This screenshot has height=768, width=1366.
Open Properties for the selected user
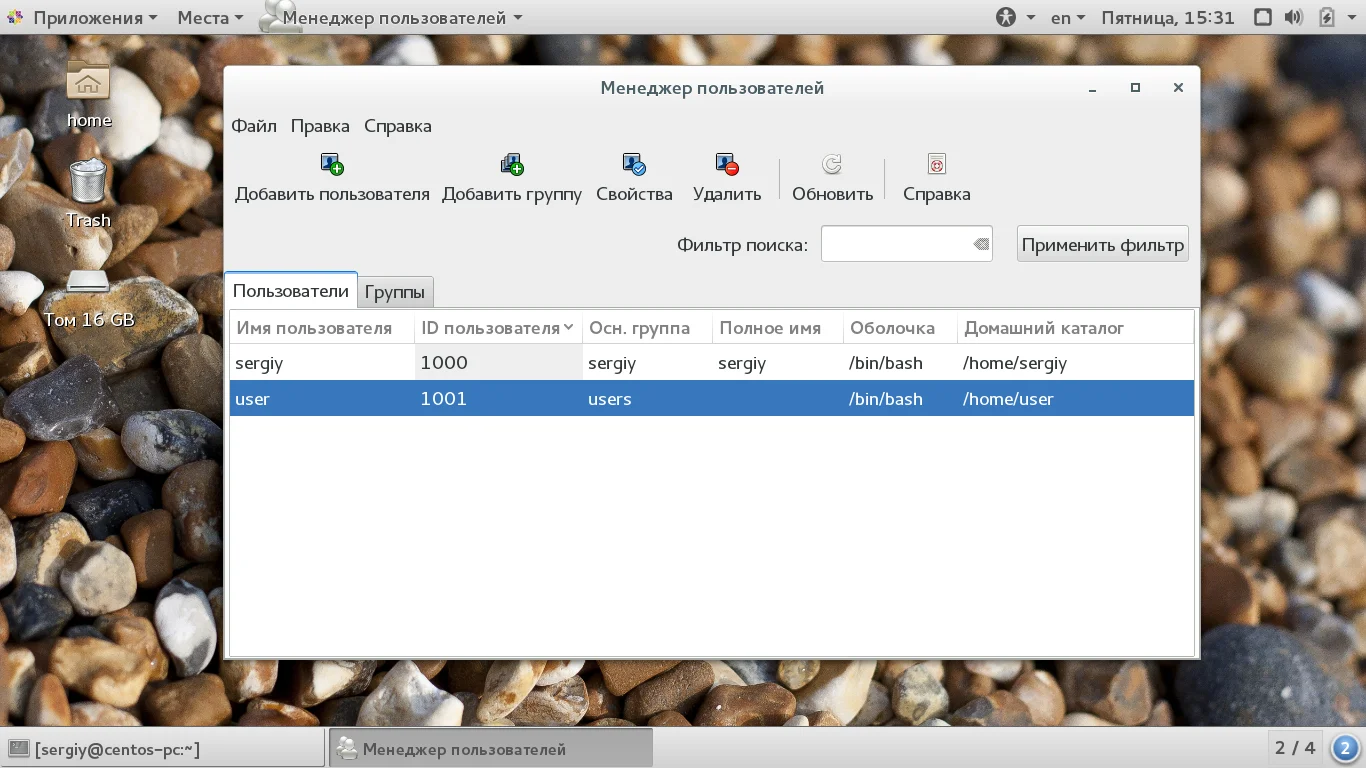coord(634,164)
